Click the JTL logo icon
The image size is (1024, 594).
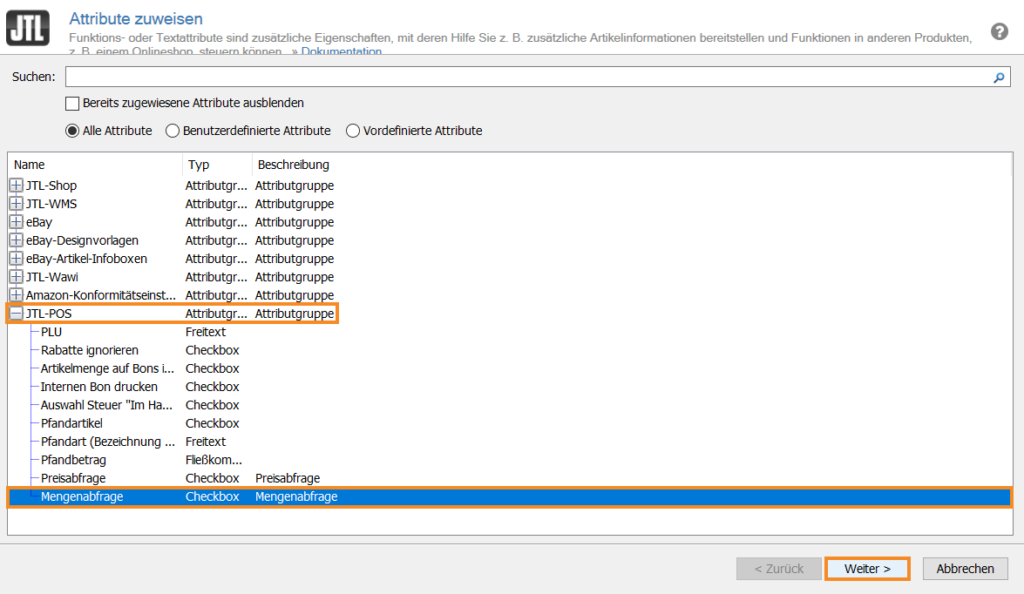click(28, 26)
